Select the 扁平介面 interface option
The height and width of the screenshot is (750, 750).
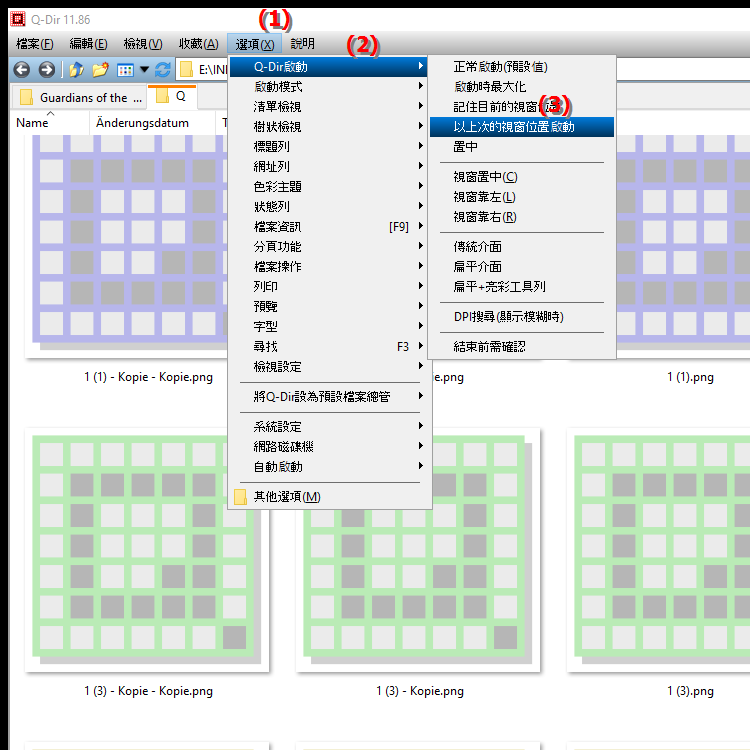click(521, 267)
